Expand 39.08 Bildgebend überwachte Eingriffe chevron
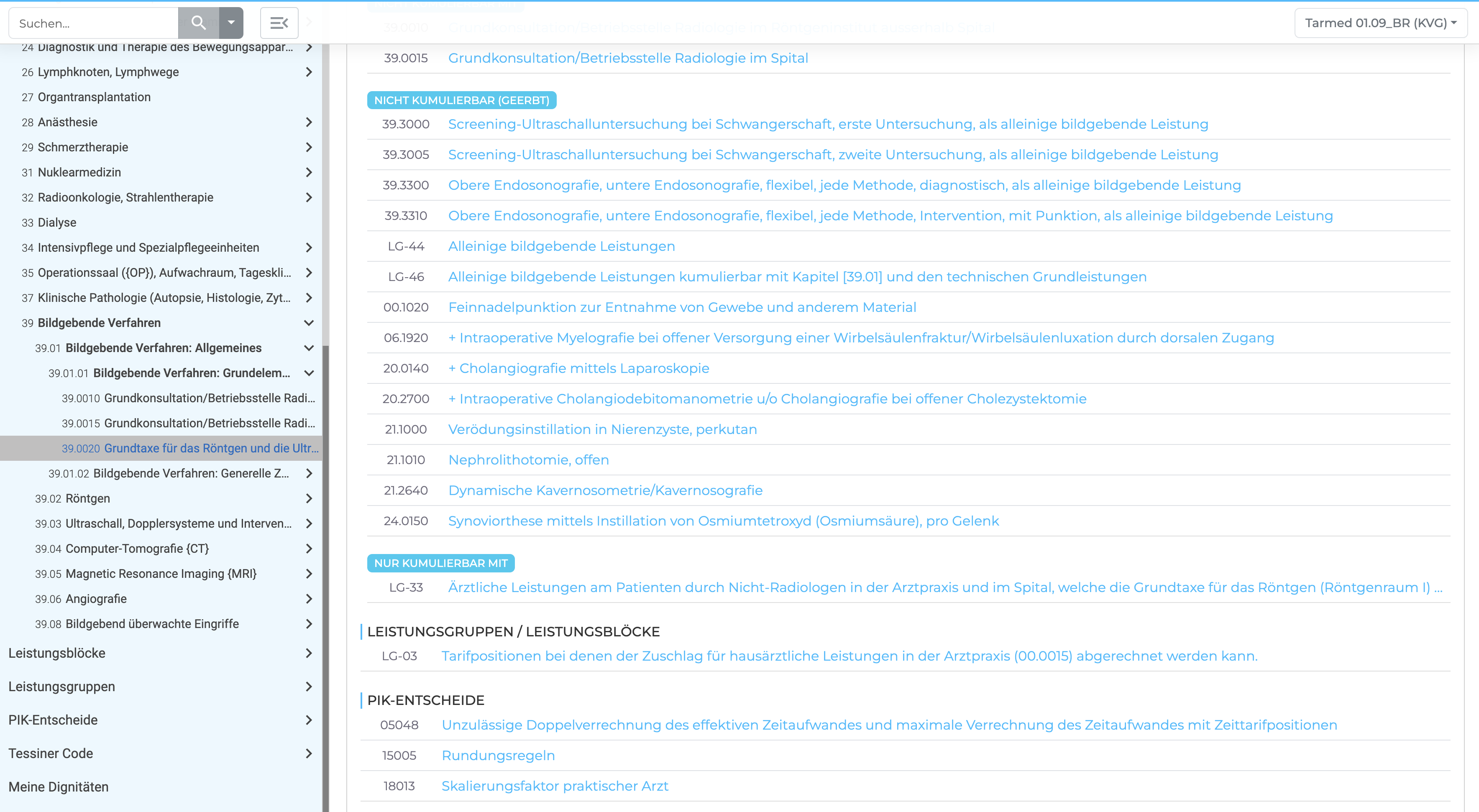This screenshot has width=1479, height=812. (x=309, y=624)
